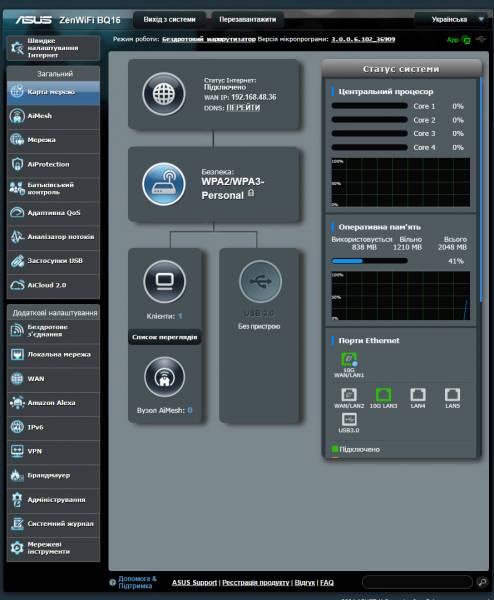Open the ASUS Support link
Screen dimensions: 494x600
194,582
